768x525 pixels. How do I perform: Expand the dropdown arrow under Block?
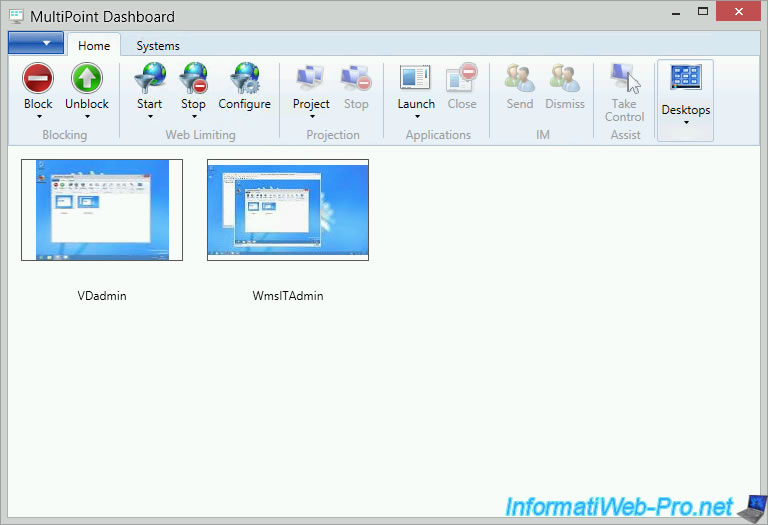38,117
